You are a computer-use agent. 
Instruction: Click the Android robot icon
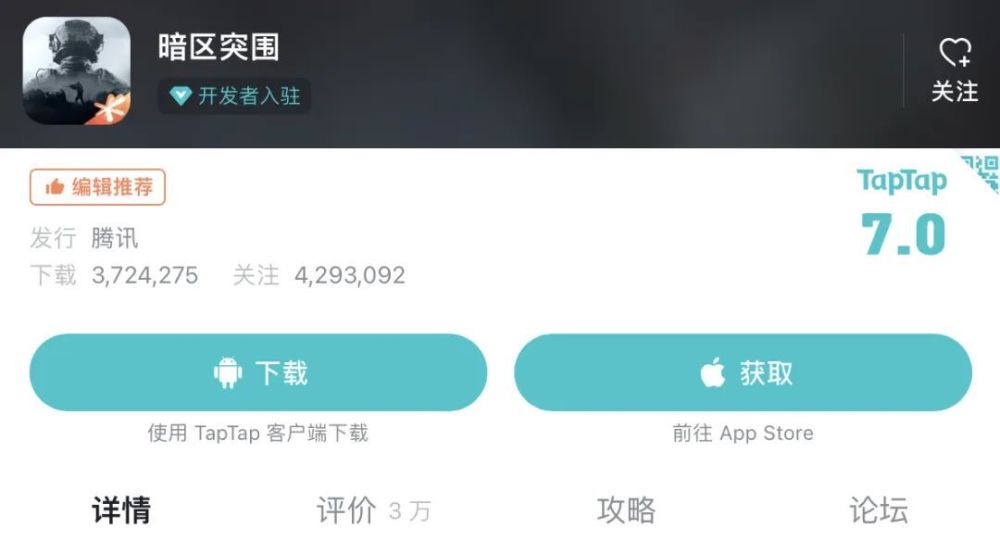tap(228, 373)
